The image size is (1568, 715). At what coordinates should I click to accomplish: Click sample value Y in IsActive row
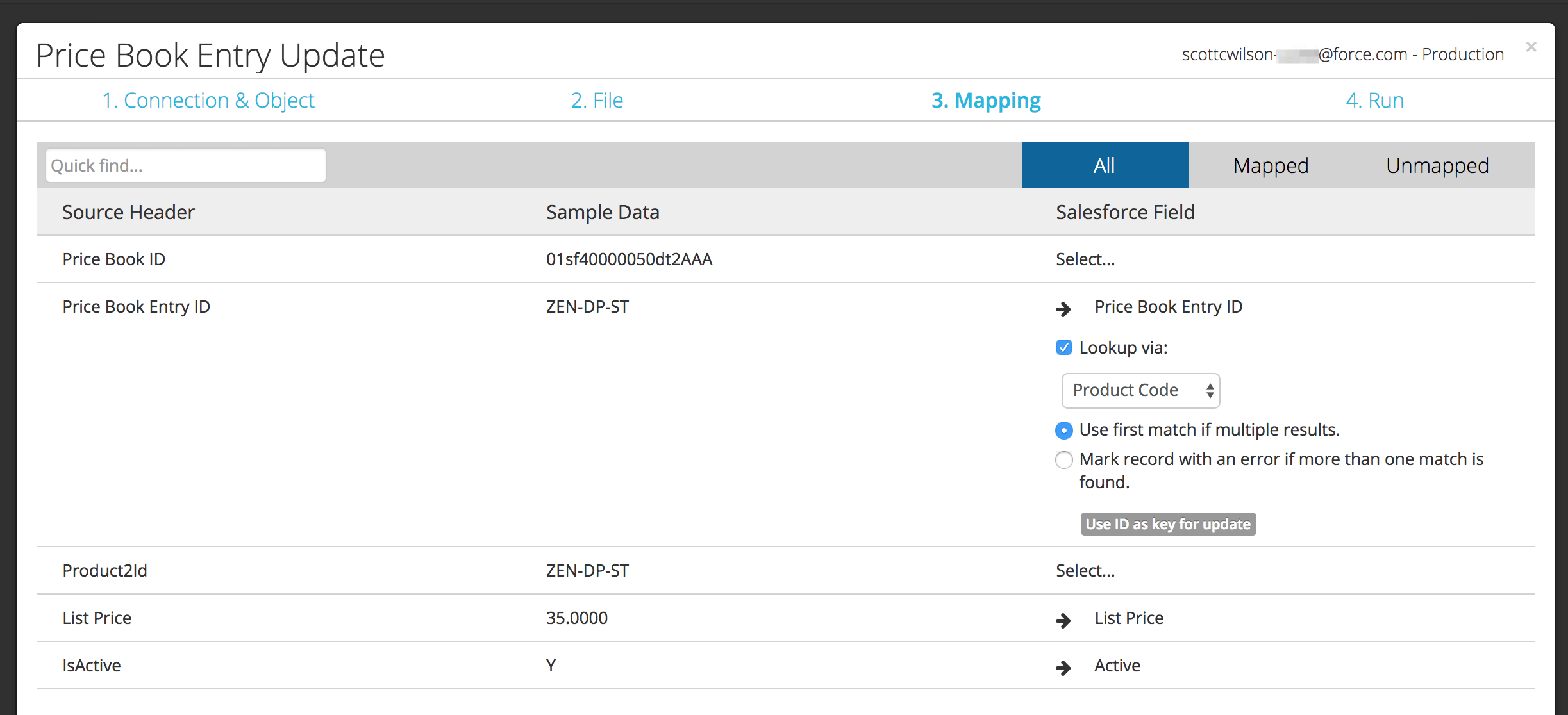[551, 666]
